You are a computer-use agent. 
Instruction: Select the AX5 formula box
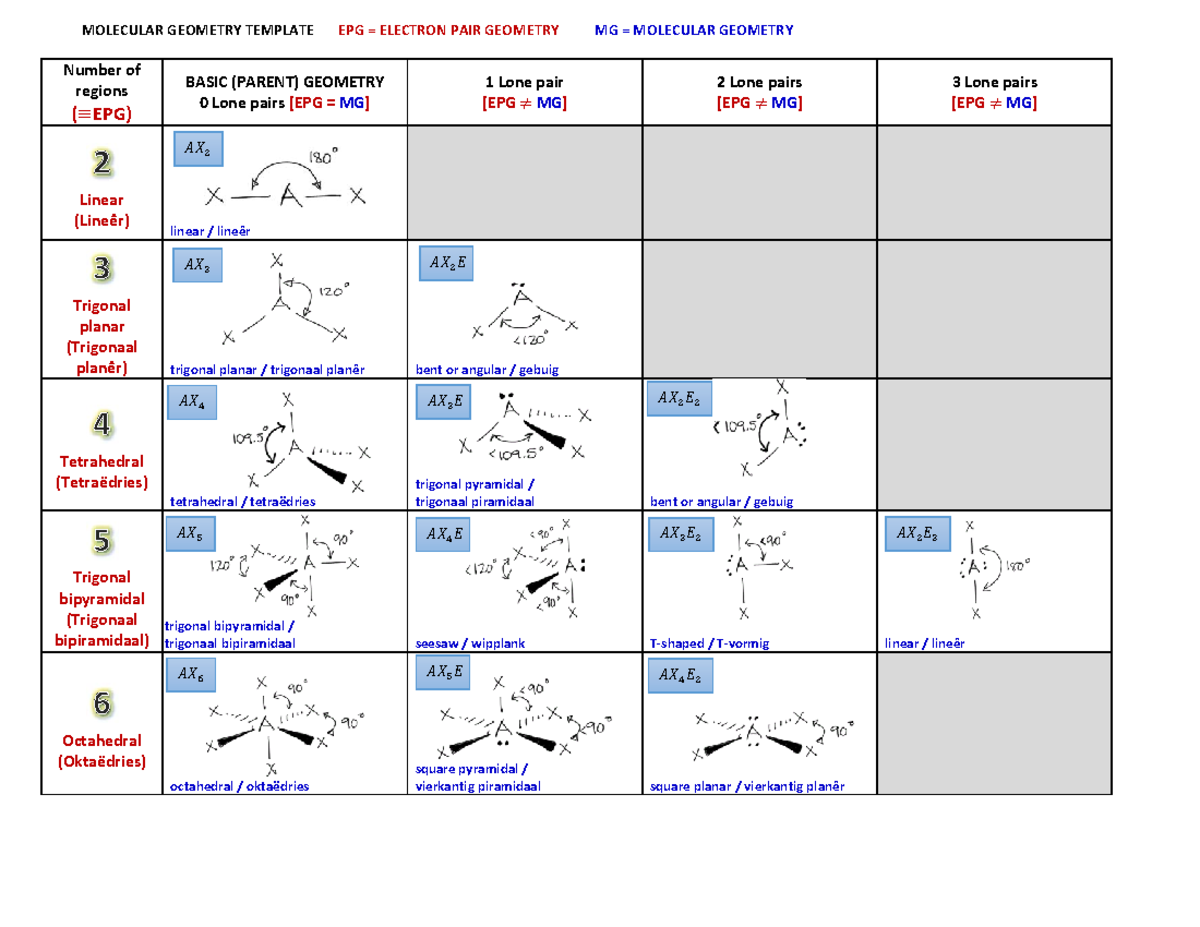[192, 535]
